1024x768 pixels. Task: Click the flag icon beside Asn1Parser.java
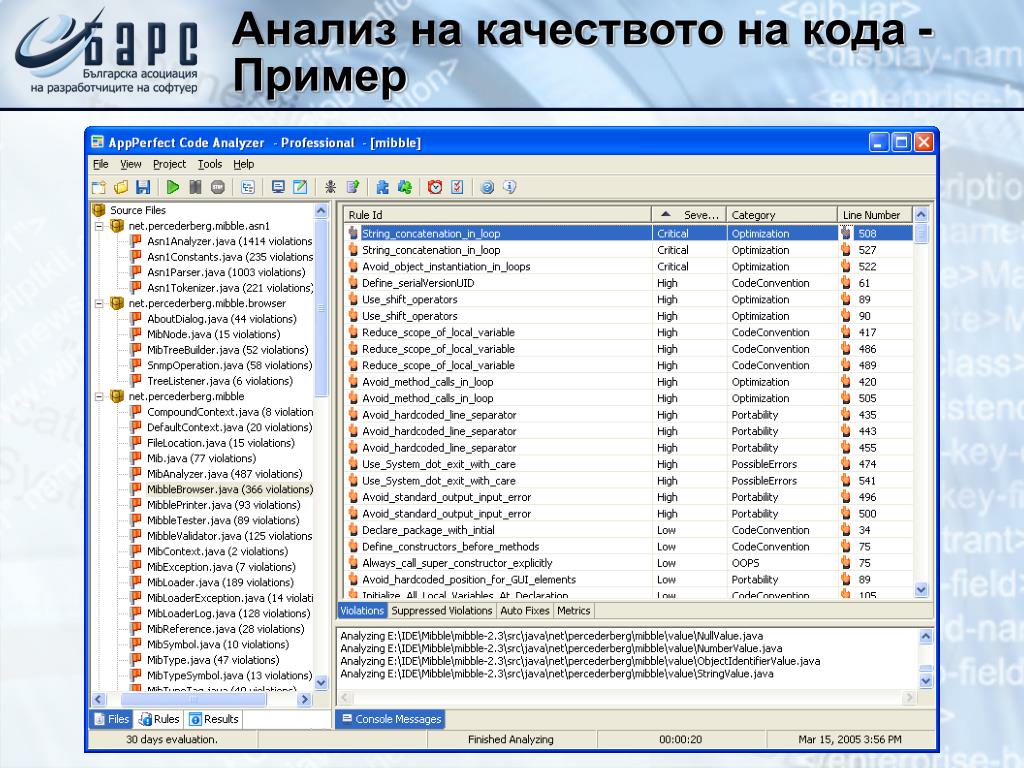click(136, 272)
